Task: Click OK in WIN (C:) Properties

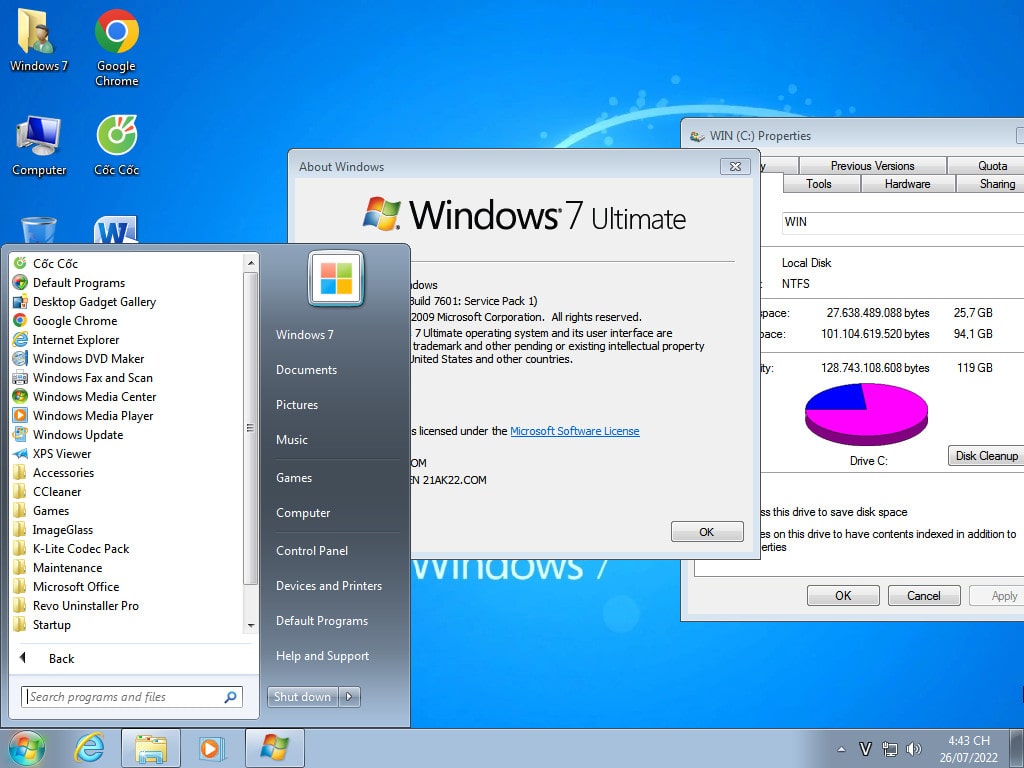Action: 843,596
